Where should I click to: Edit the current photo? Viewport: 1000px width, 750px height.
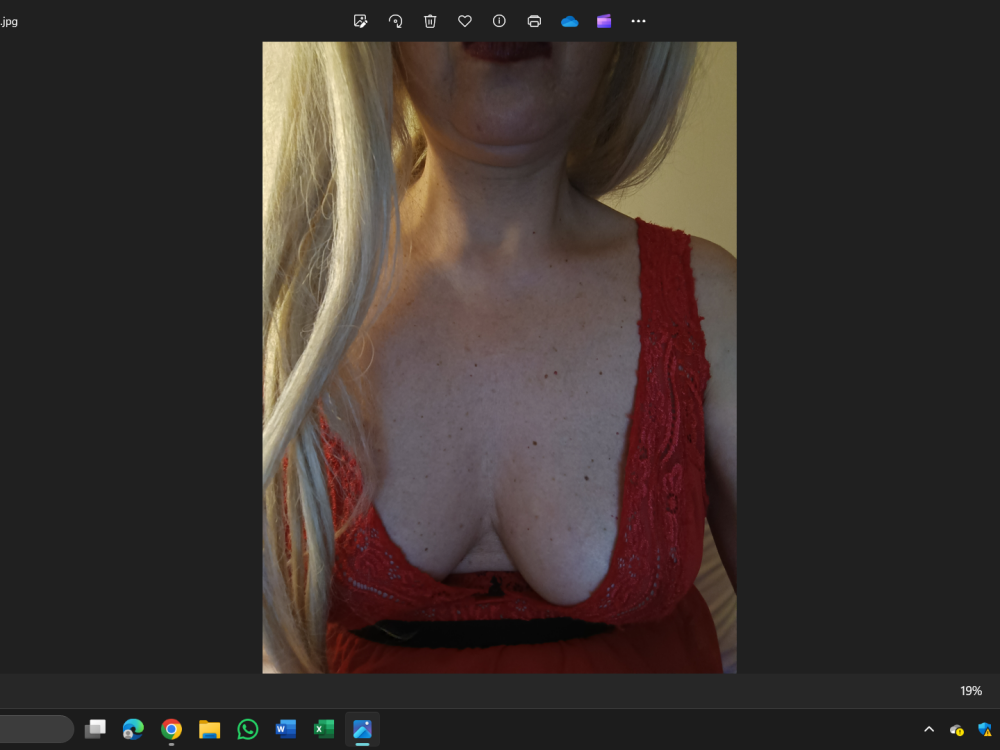coord(360,21)
